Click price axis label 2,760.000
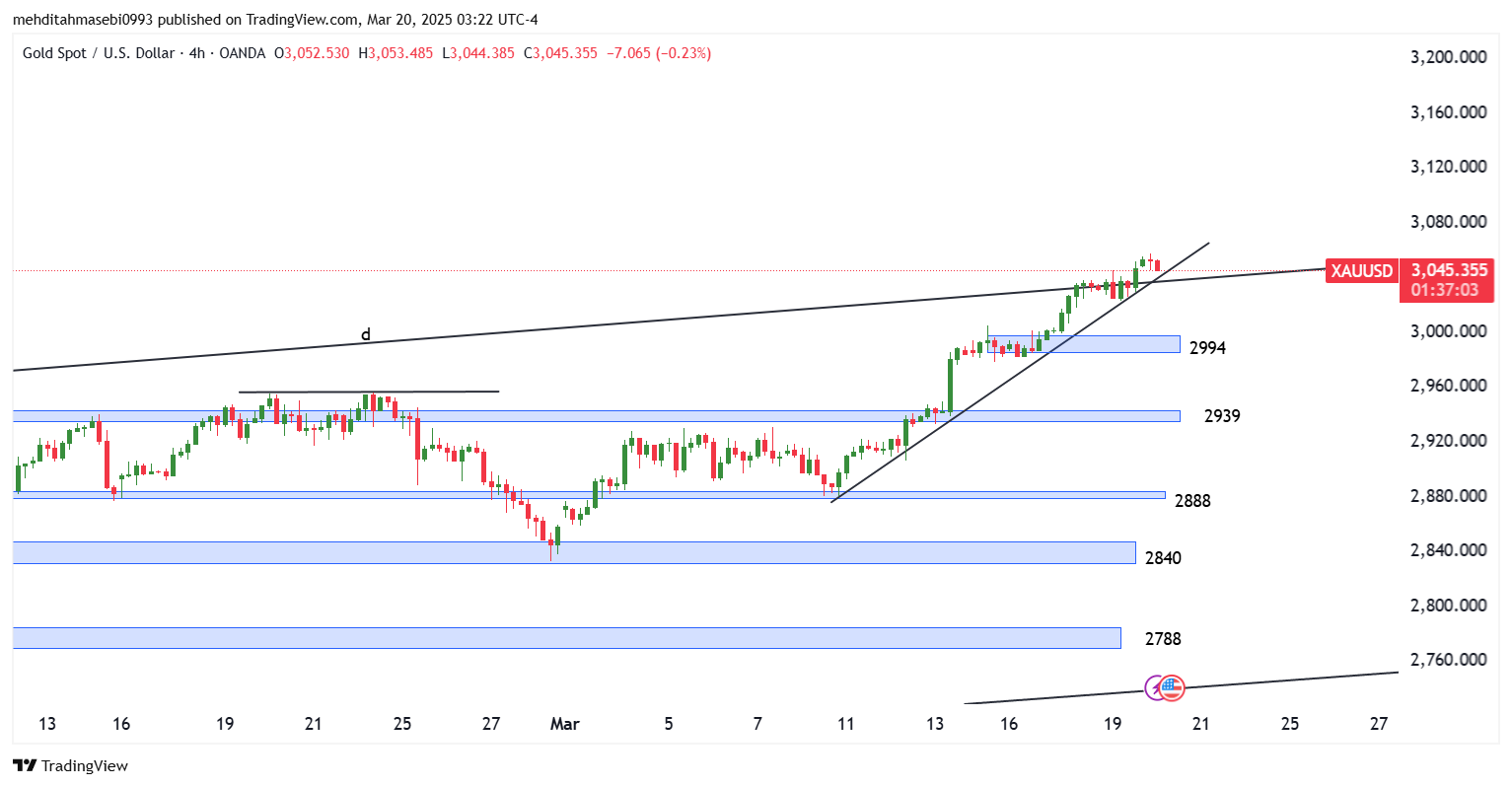Screen dimensions: 1512x787 (x=1449, y=660)
